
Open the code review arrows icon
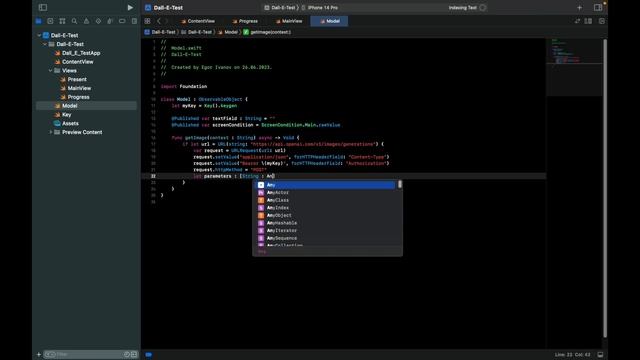[577, 21]
